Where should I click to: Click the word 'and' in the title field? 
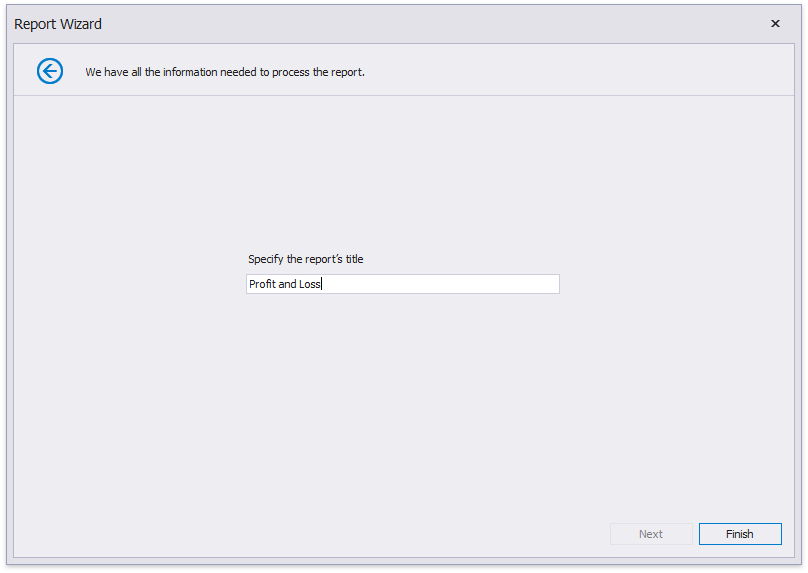point(287,284)
